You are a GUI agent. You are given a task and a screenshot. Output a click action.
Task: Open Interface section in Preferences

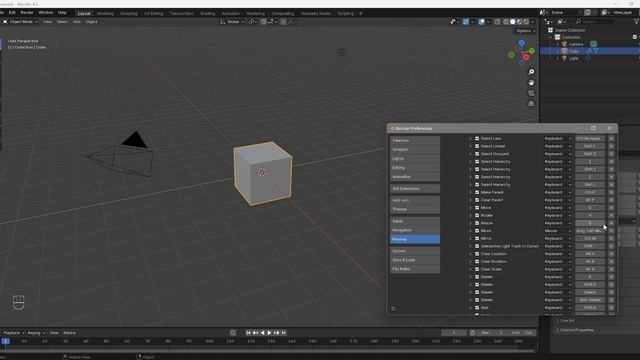click(x=415, y=140)
